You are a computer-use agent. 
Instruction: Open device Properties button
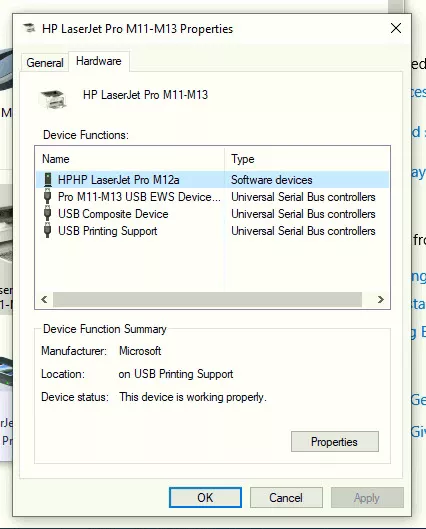click(335, 442)
